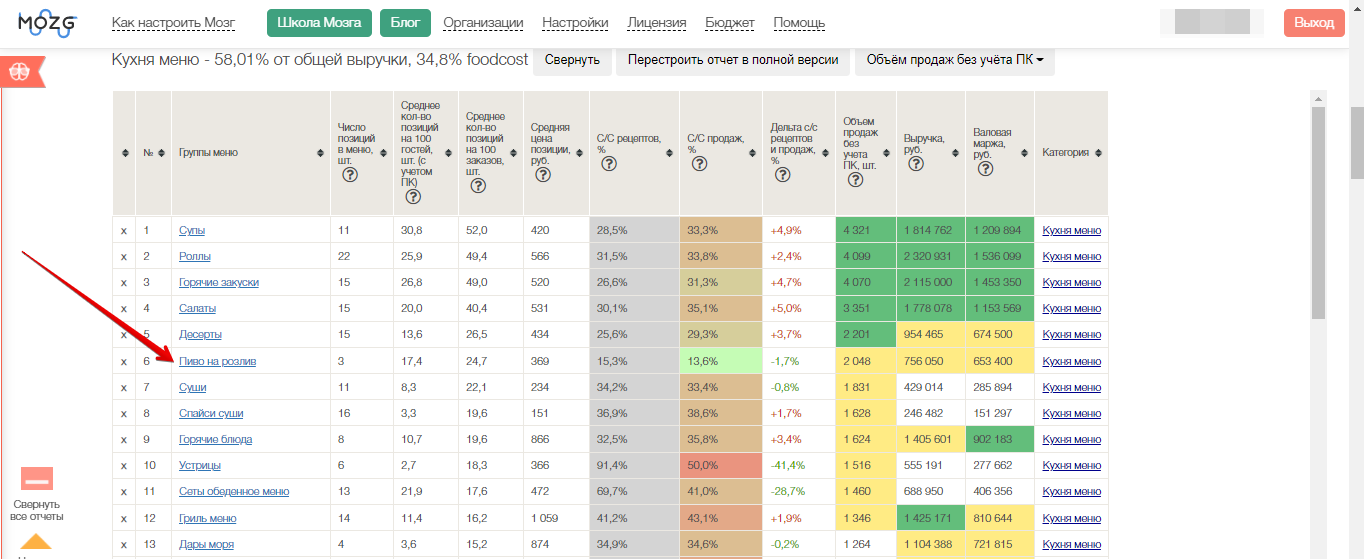Open the 'Пиво на розлив' group link
The height and width of the screenshot is (559, 1364).
pos(217,361)
